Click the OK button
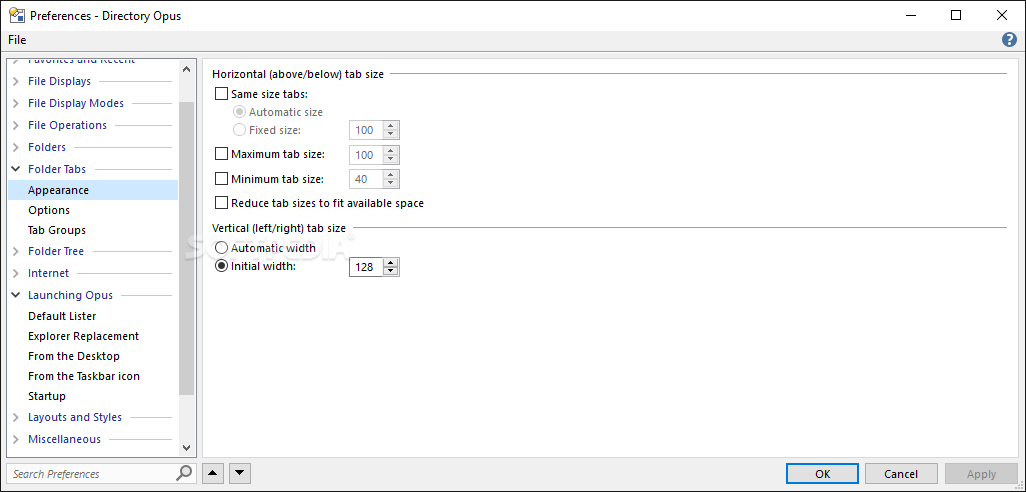1026x492 pixels. click(823, 474)
